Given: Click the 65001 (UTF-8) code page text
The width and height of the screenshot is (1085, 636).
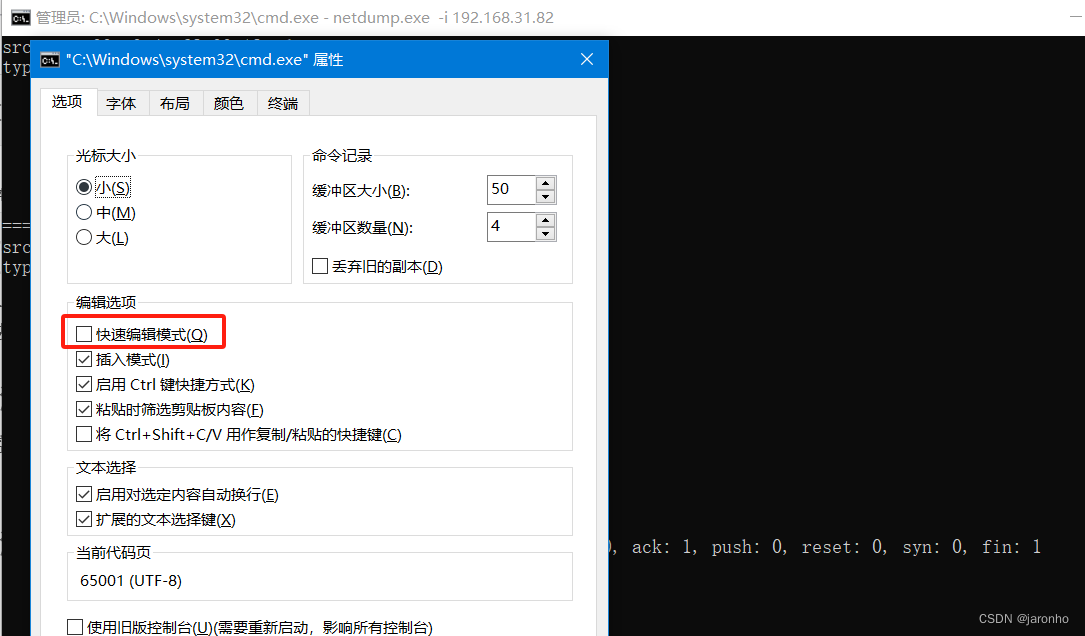Looking at the screenshot, I should pos(131,581).
